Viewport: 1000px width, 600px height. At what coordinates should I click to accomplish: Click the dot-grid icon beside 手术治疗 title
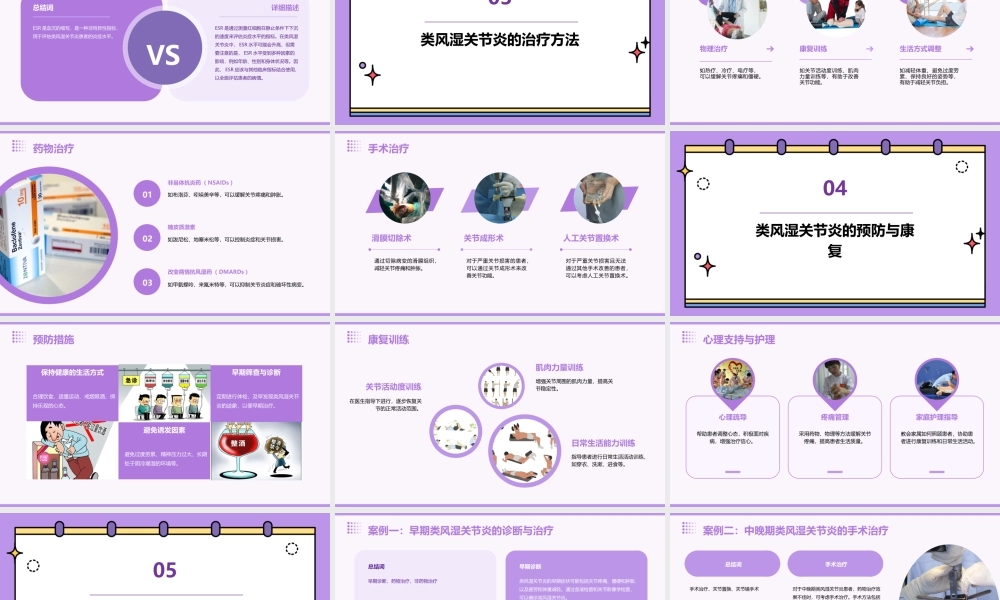click(x=353, y=146)
